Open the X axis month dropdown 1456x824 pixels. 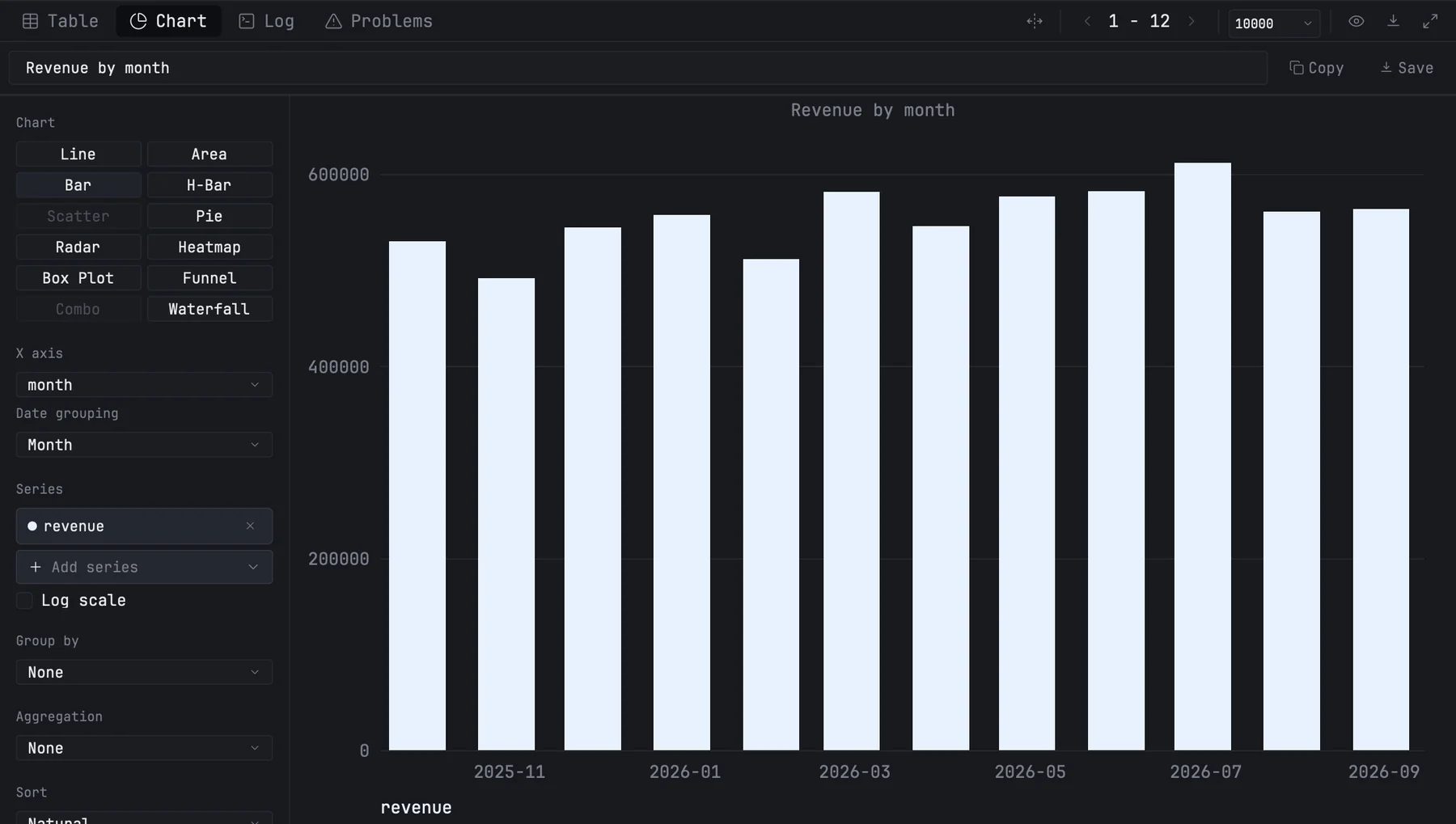pos(144,385)
